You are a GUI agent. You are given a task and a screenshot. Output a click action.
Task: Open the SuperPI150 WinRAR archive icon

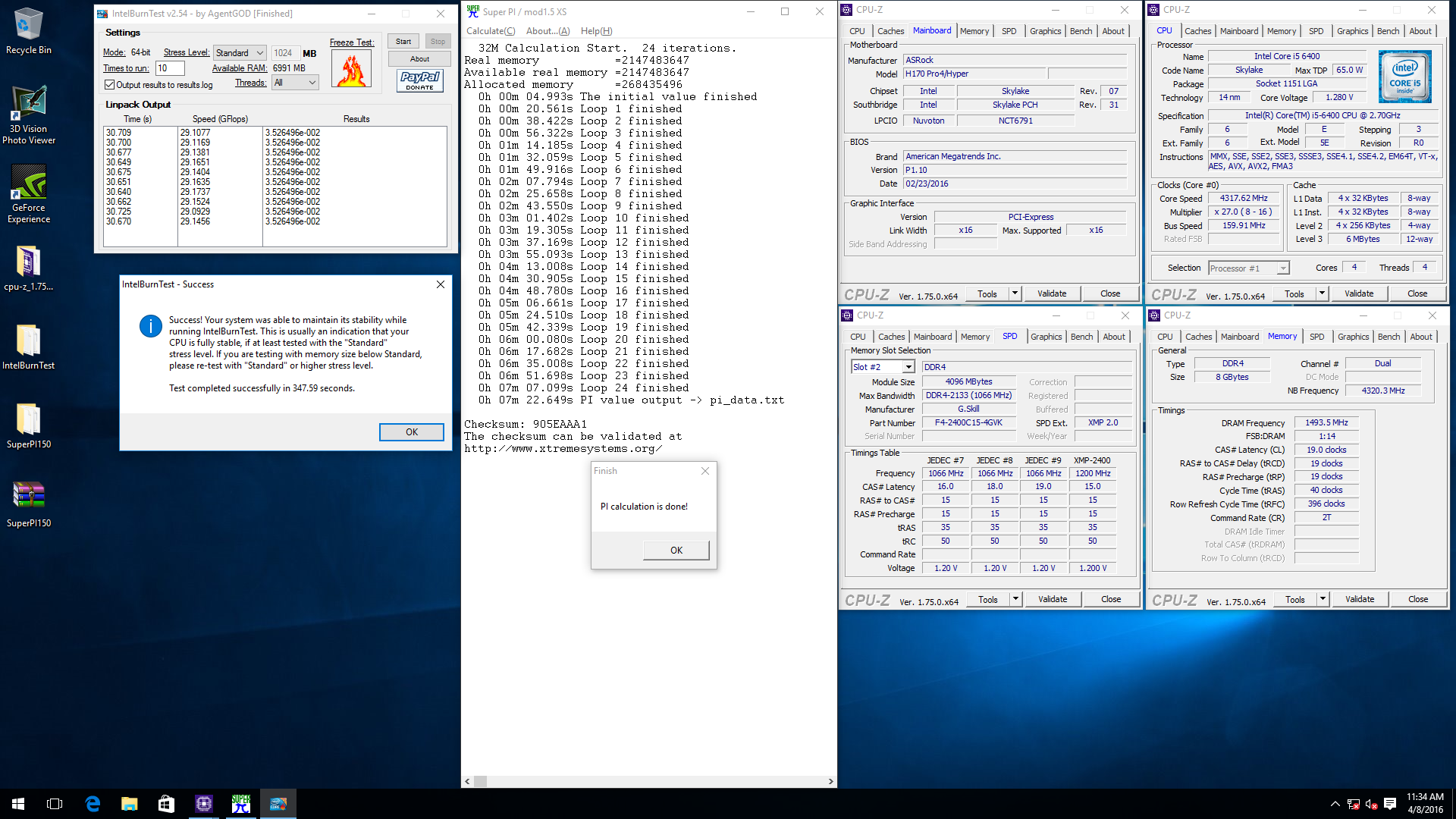(x=29, y=505)
